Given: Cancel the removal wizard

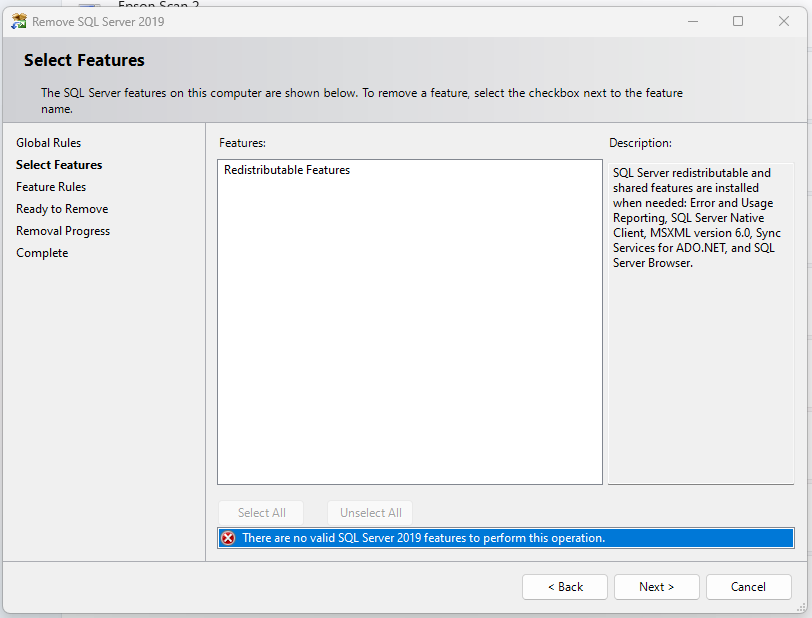Looking at the screenshot, I should click(x=748, y=587).
